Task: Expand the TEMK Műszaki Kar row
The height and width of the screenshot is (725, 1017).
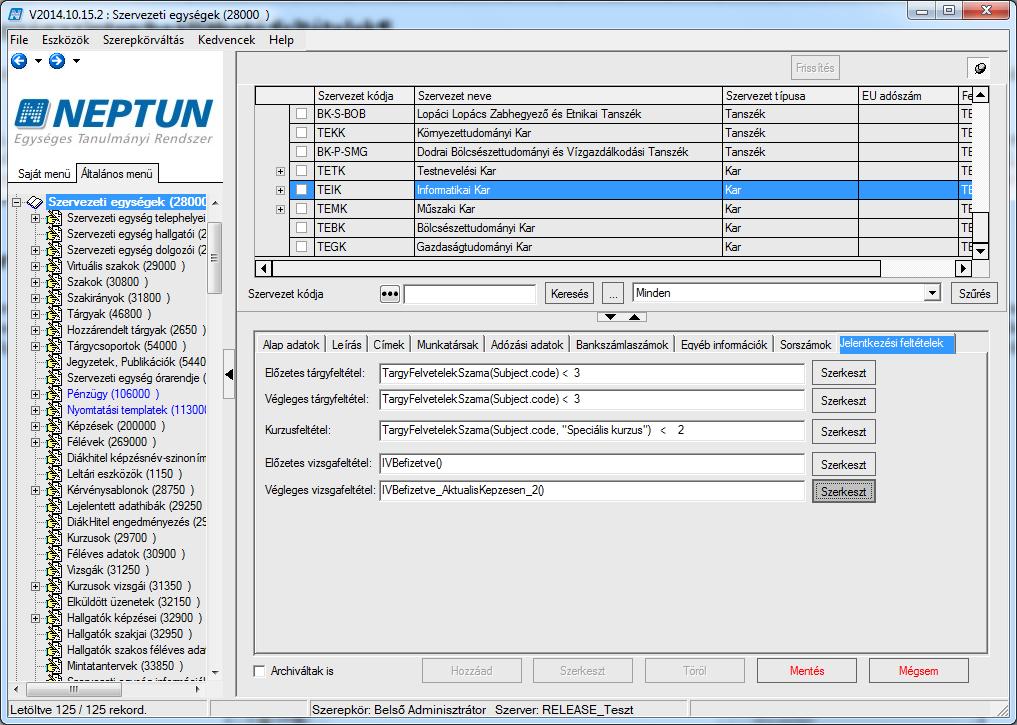Action: point(280,209)
